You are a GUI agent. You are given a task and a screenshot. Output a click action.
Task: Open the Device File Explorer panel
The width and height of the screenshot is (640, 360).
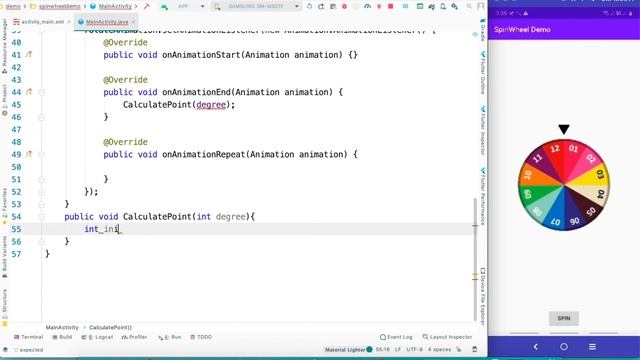(x=483, y=297)
